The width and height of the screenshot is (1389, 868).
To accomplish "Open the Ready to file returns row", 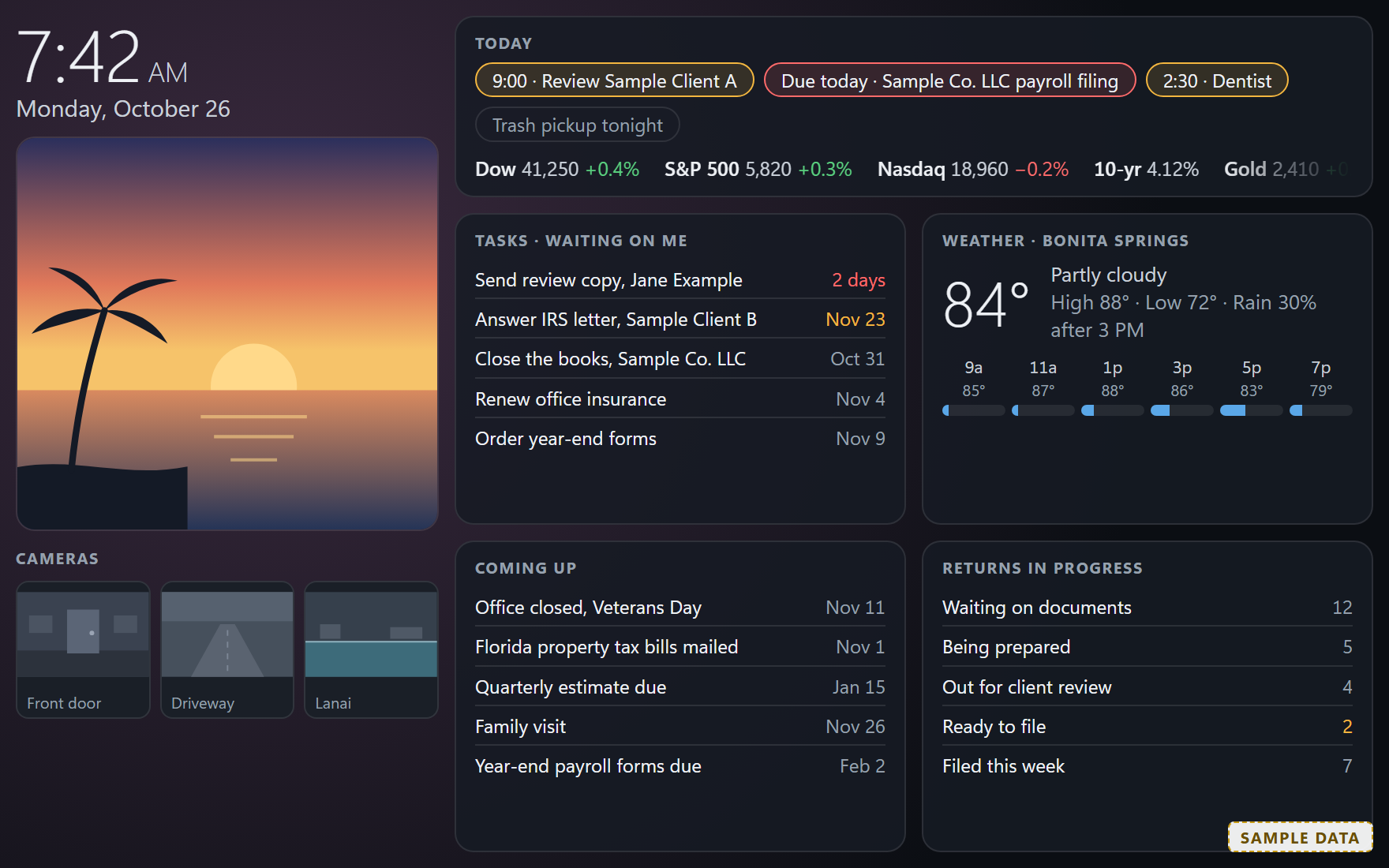I will coord(1148,727).
